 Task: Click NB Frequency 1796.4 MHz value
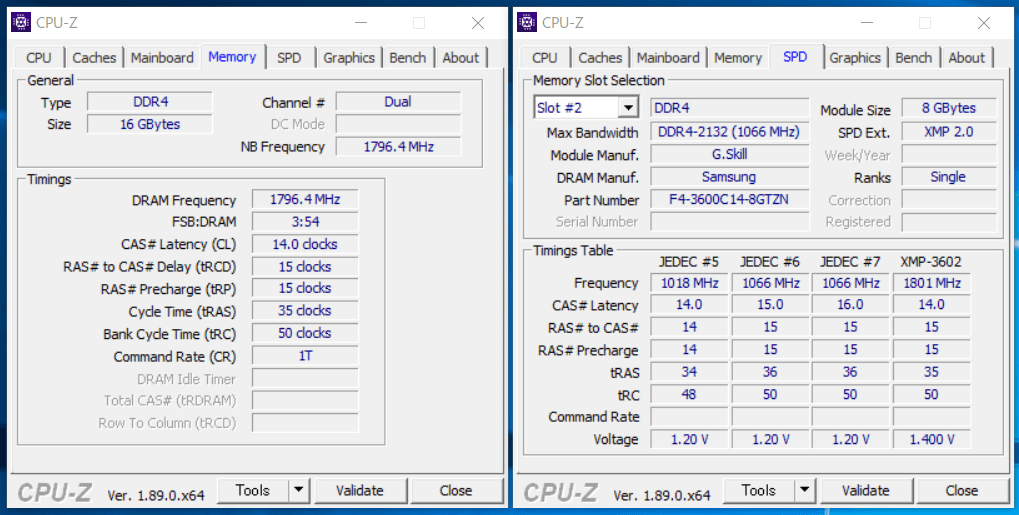(x=398, y=147)
